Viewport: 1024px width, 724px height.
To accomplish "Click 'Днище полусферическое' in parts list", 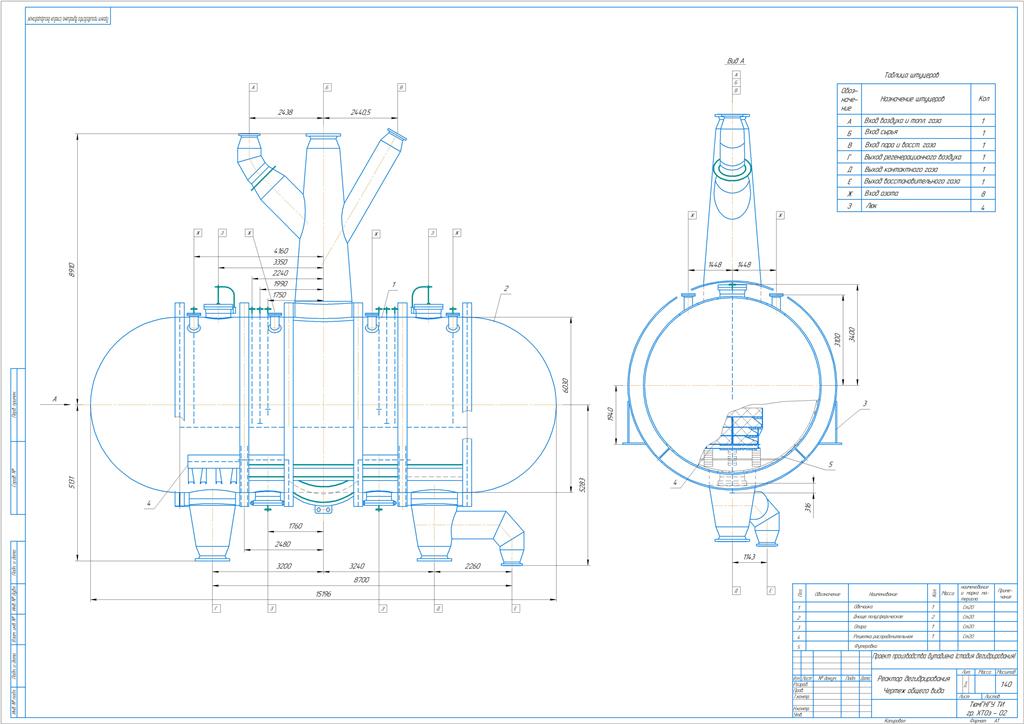I will [x=878, y=618].
